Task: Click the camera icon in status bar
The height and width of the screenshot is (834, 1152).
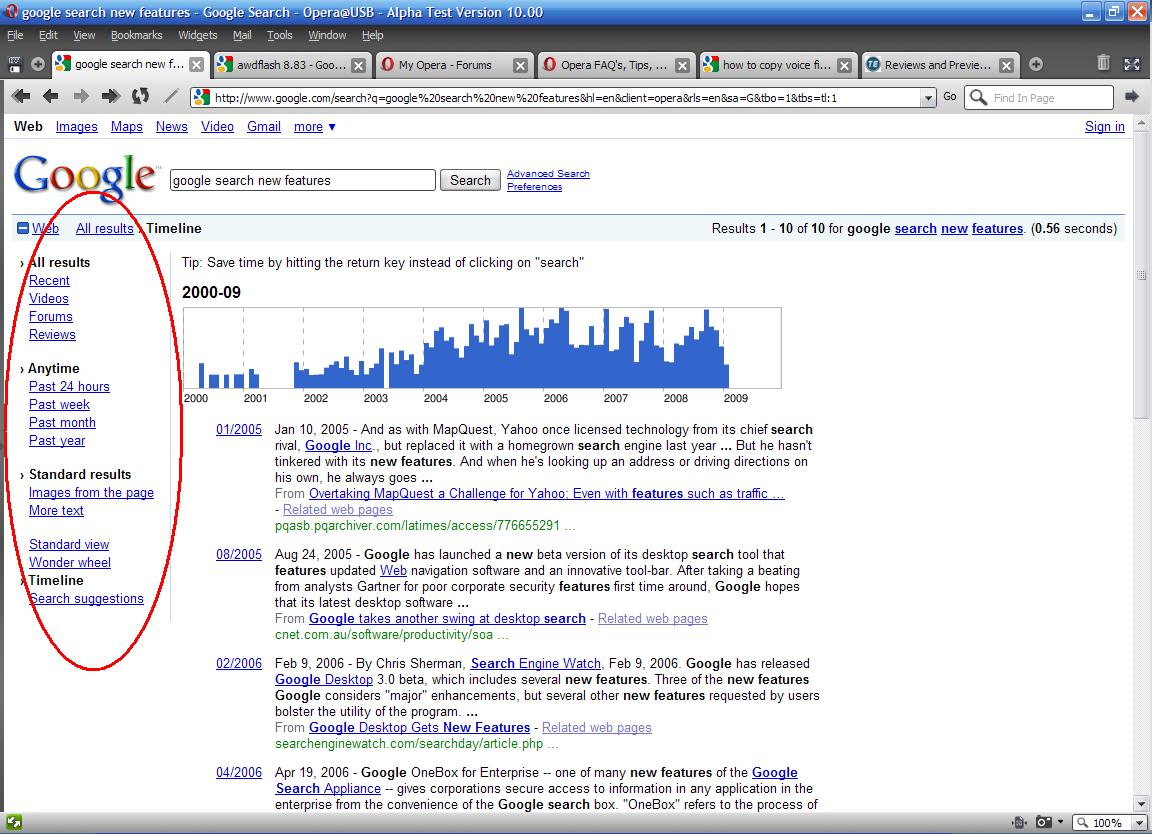Action: coord(1043,822)
